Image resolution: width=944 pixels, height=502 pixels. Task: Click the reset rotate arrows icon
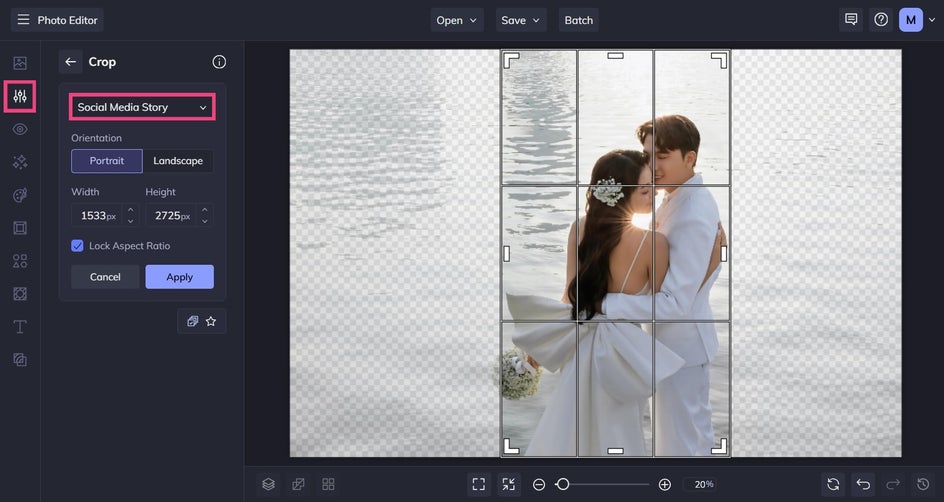(x=833, y=485)
